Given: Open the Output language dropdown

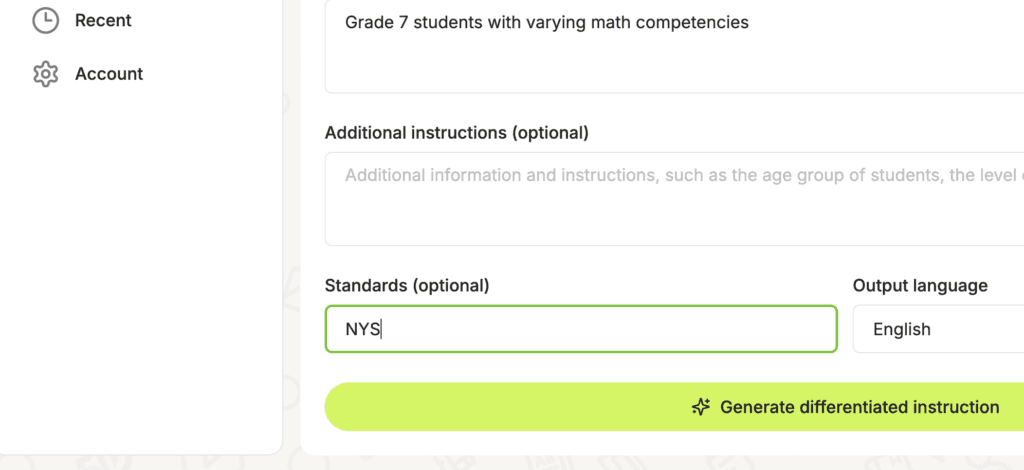Looking at the screenshot, I should click(938, 329).
